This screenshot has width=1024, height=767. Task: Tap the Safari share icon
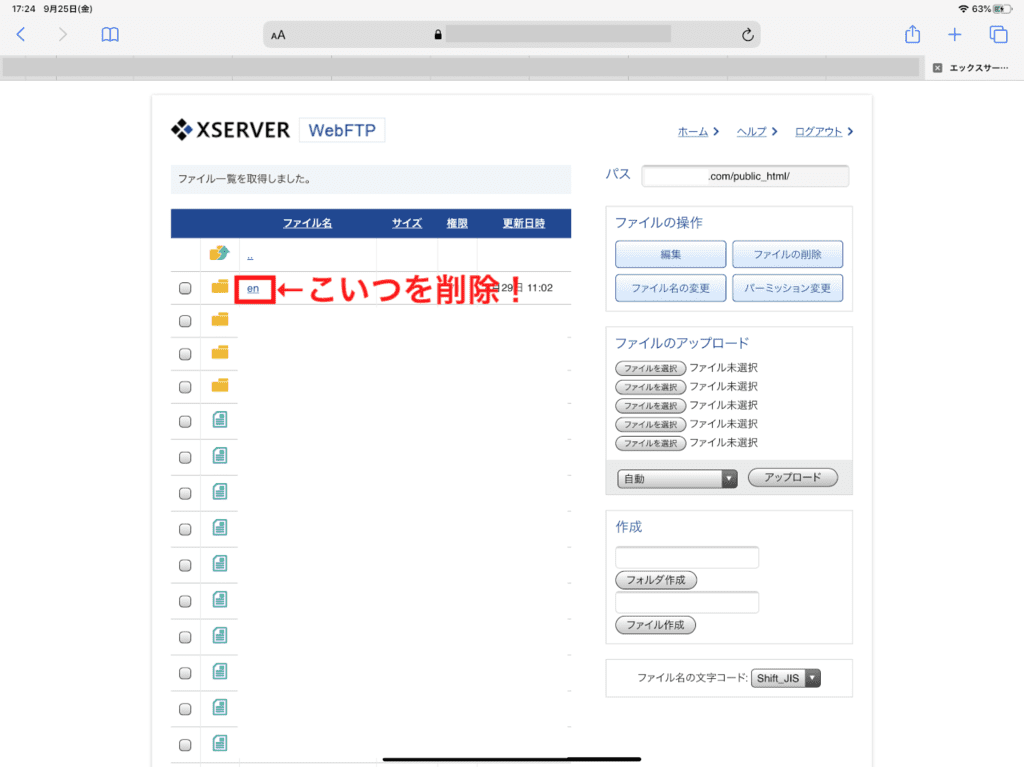pos(911,33)
